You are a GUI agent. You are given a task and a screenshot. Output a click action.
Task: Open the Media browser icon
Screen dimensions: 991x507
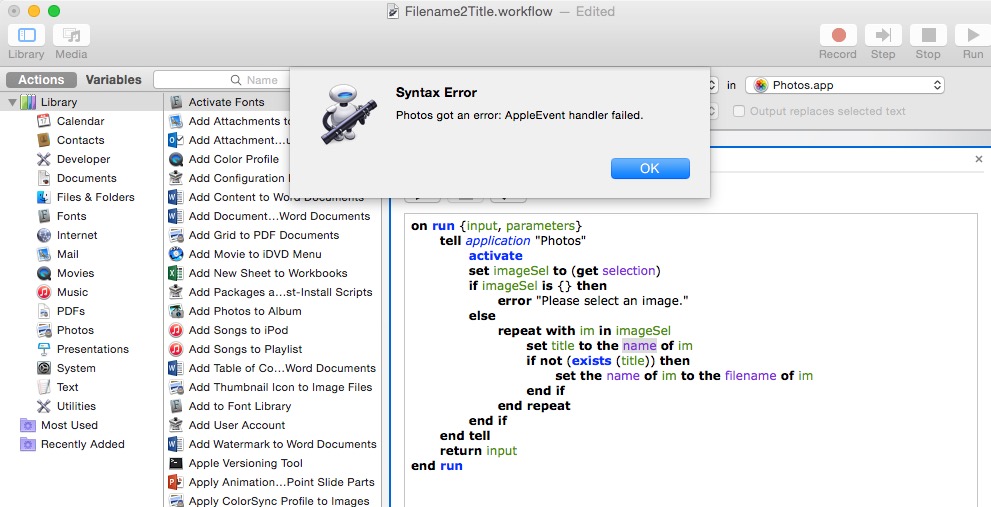tap(71, 35)
